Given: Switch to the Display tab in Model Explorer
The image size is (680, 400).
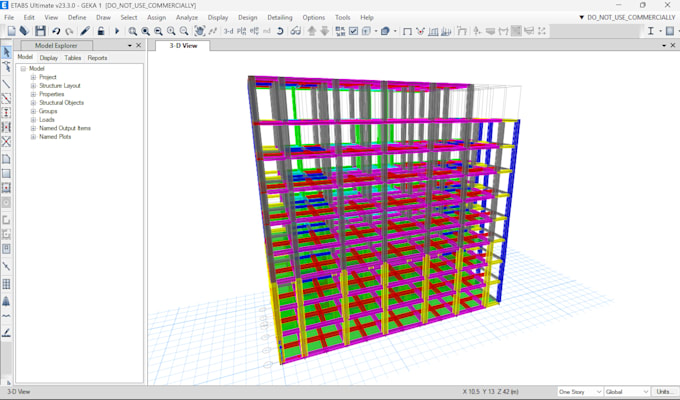Looking at the screenshot, I should tap(49, 58).
